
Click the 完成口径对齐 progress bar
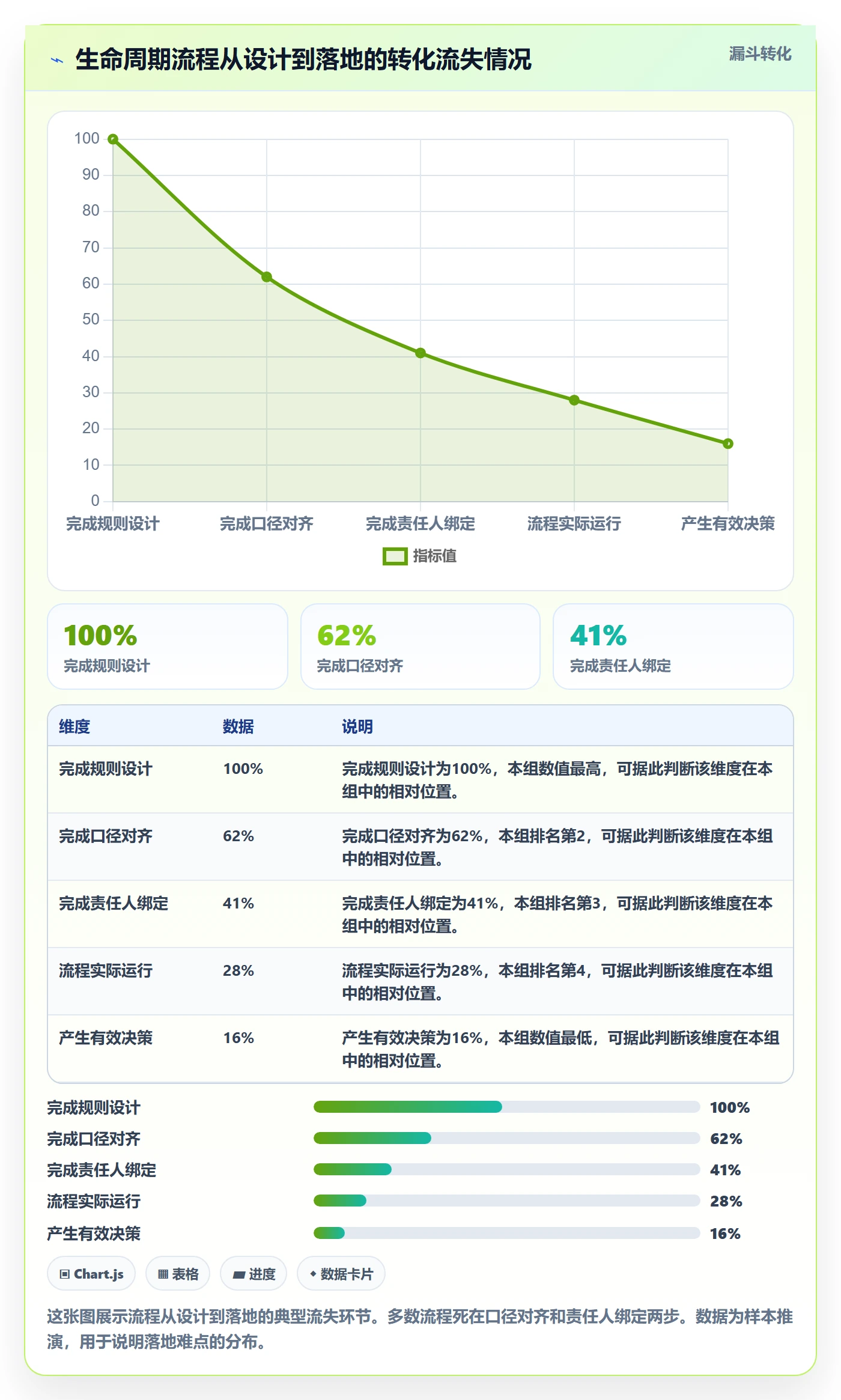507,1138
